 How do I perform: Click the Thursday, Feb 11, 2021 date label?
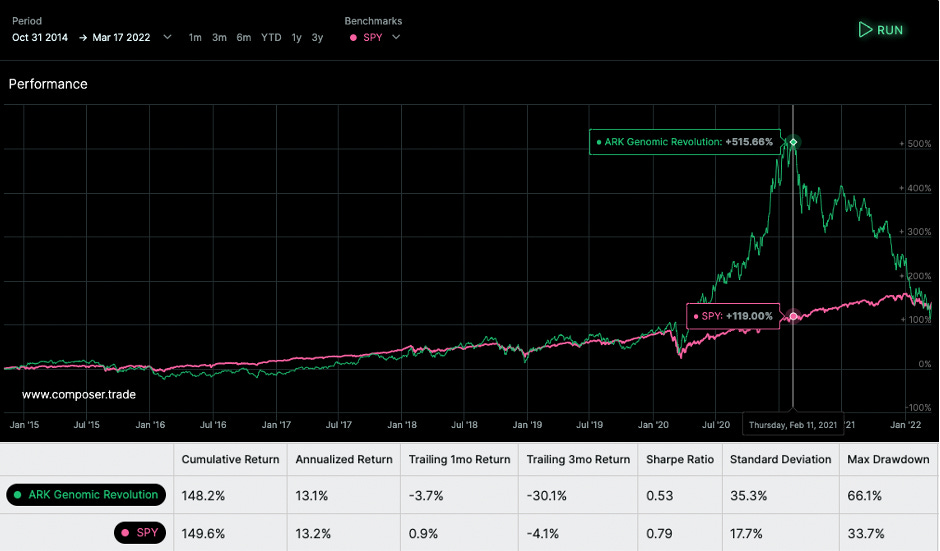click(x=793, y=424)
